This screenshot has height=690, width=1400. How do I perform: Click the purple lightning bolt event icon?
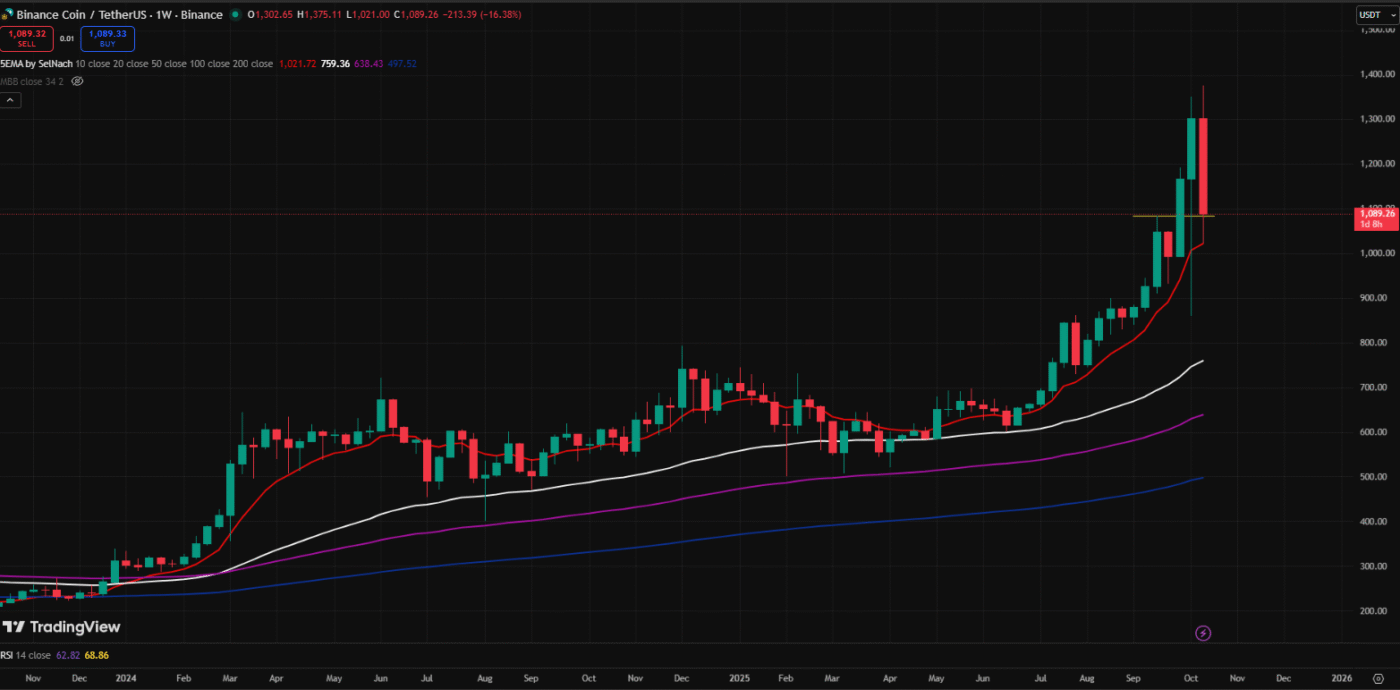tap(1204, 633)
